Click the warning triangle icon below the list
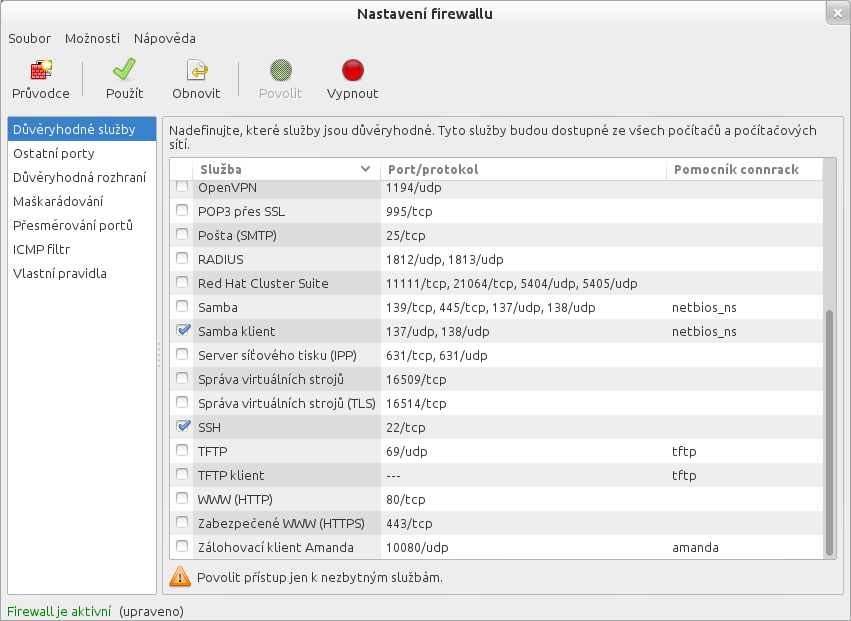This screenshot has width=851, height=621. [x=180, y=576]
